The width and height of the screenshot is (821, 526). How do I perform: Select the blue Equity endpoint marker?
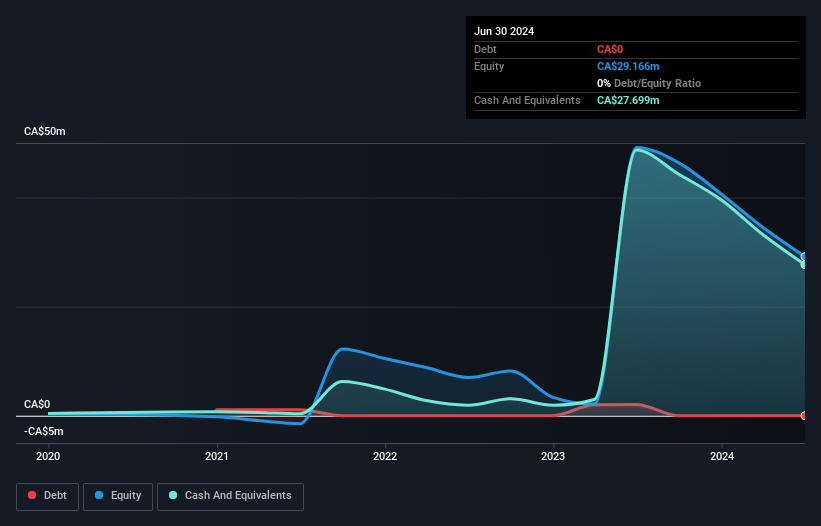804,256
